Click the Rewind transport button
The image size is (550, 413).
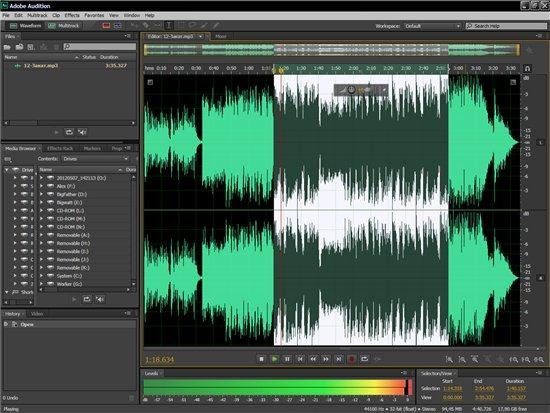313,359
